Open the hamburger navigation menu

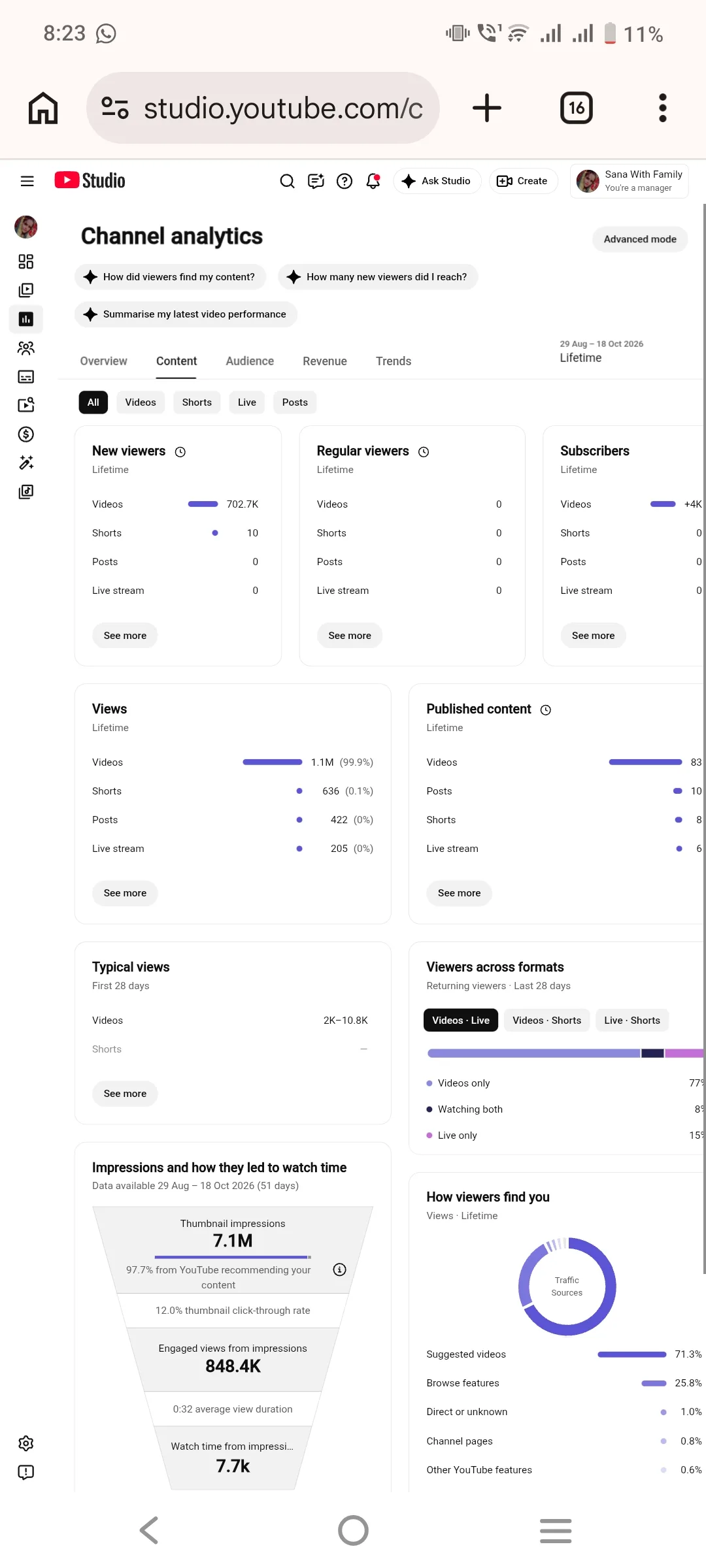[27, 181]
